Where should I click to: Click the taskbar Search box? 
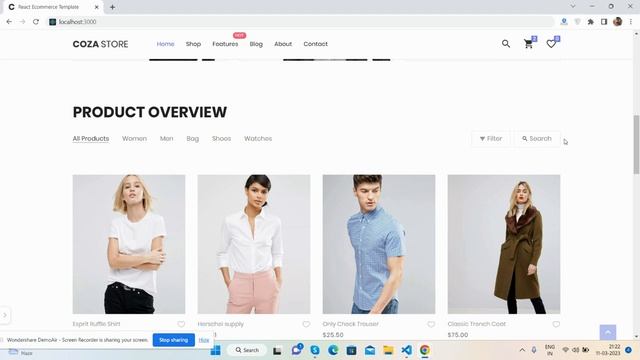[x=247, y=350]
